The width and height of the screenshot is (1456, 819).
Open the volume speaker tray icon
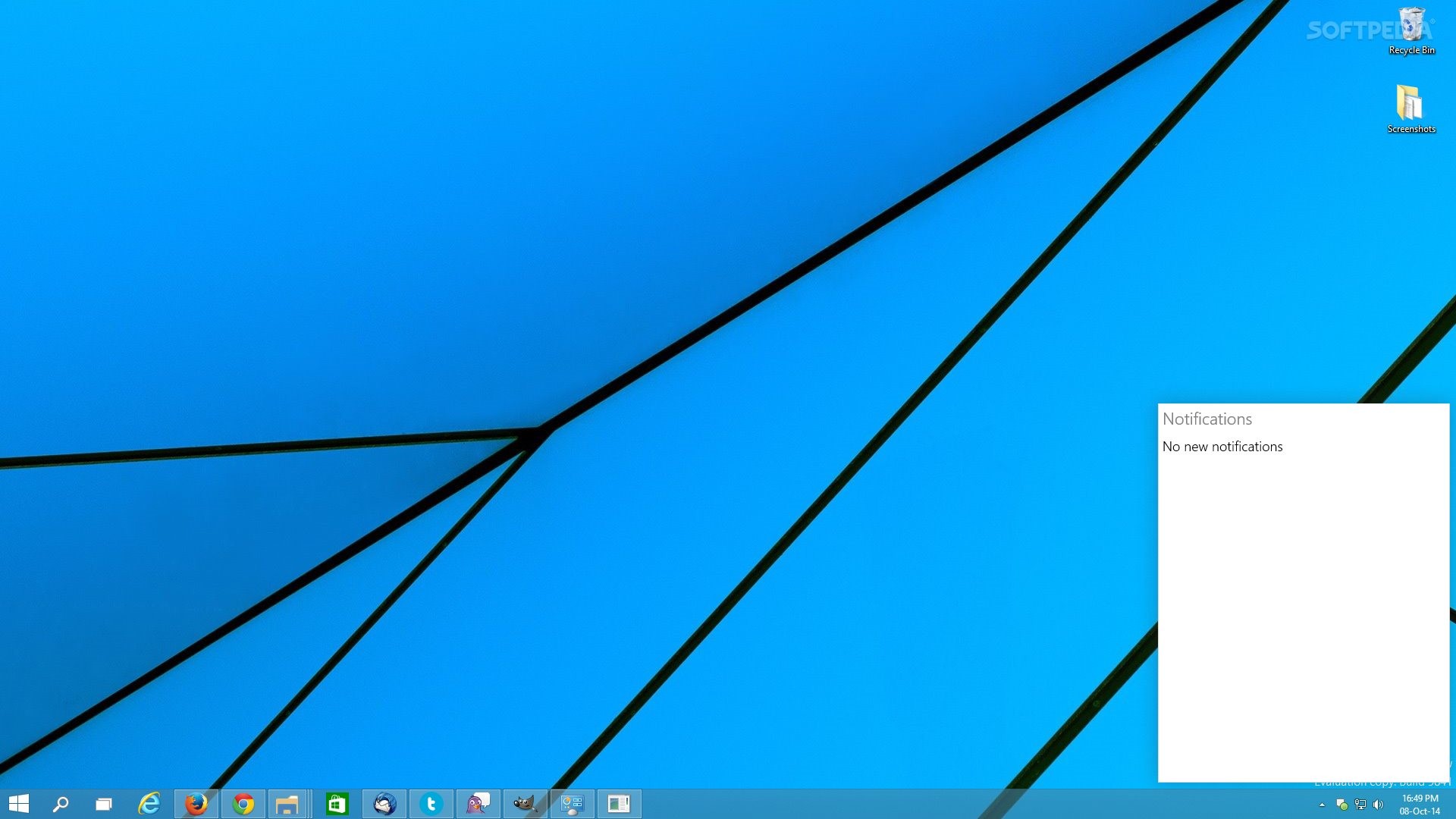[x=1379, y=805]
